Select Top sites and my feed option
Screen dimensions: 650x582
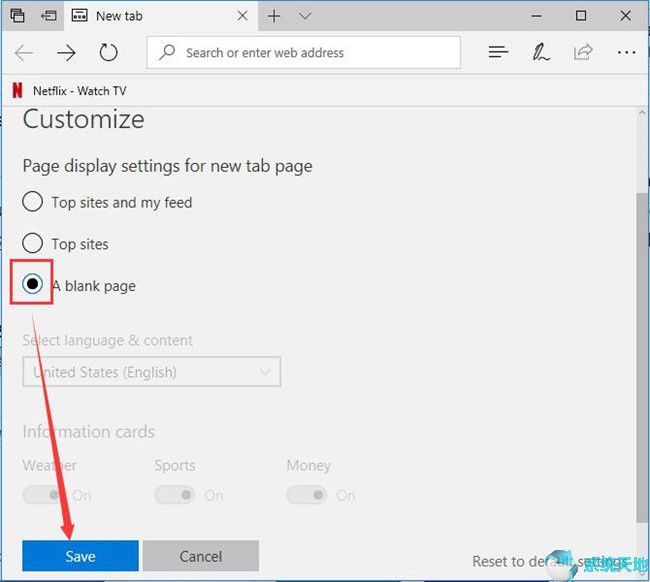point(107,202)
